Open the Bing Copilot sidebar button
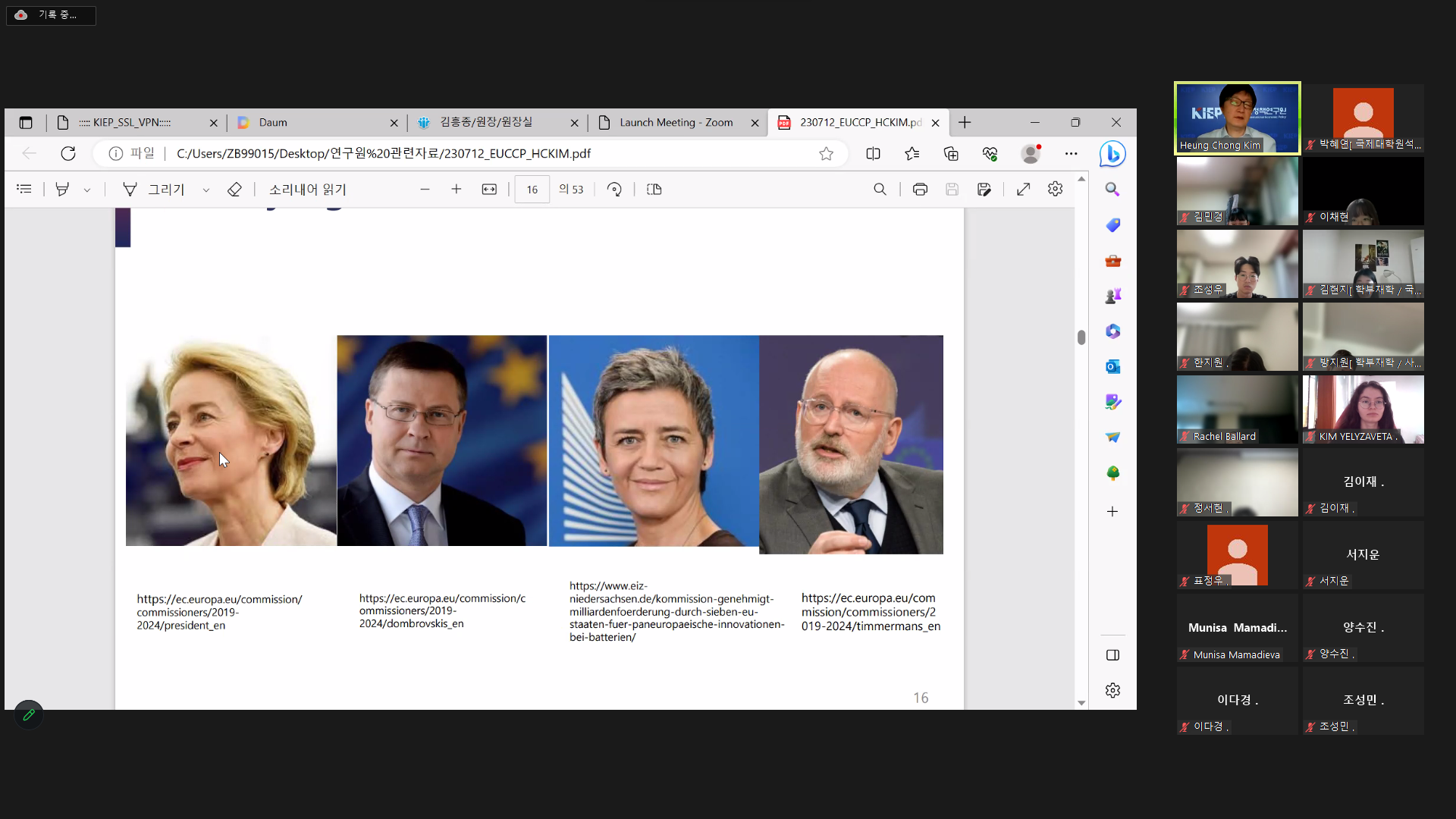 tap(1112, 154)
